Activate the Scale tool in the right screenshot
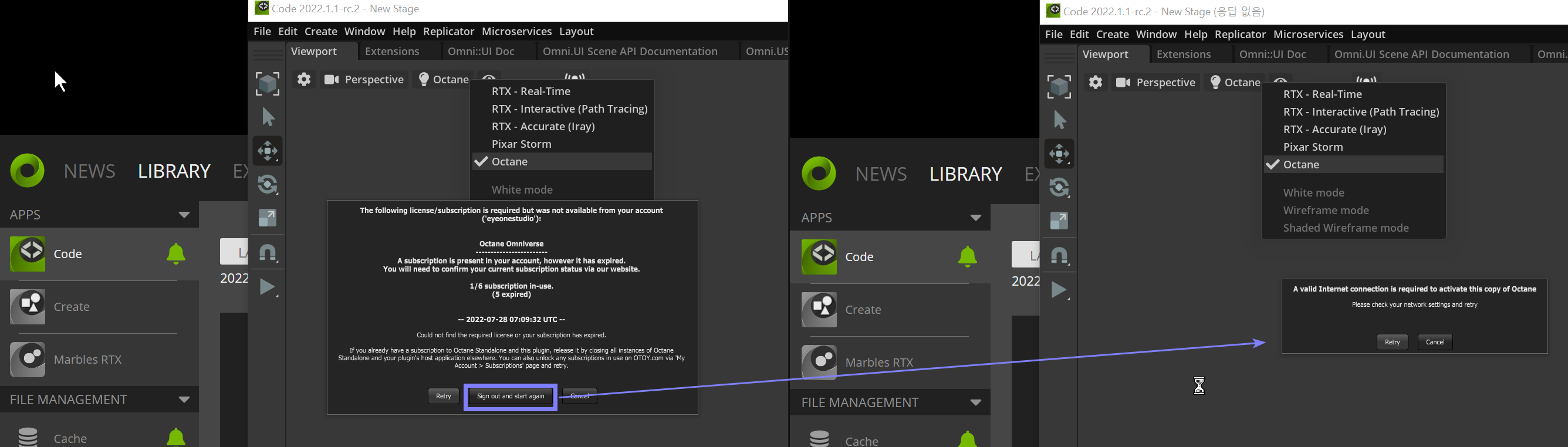 [x=1059, y=221]
